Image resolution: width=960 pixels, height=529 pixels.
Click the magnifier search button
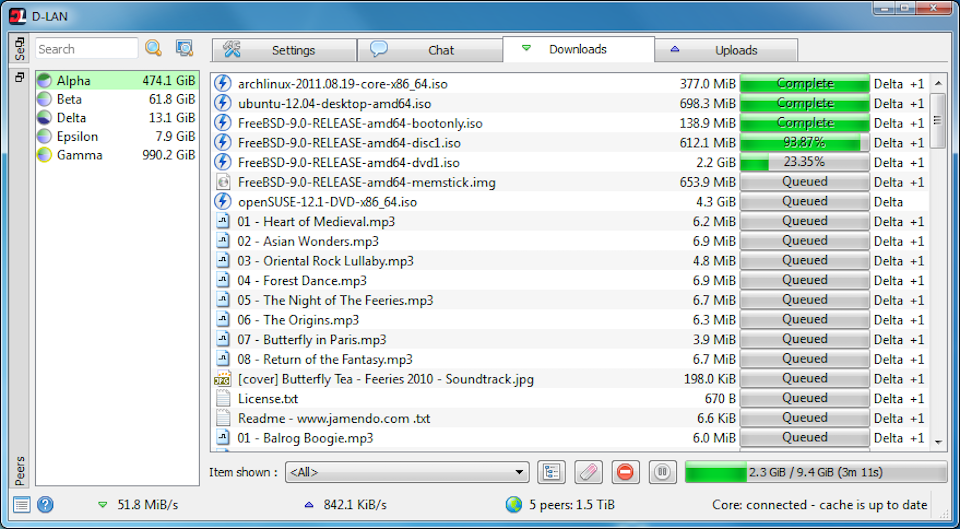click(153, 48)
